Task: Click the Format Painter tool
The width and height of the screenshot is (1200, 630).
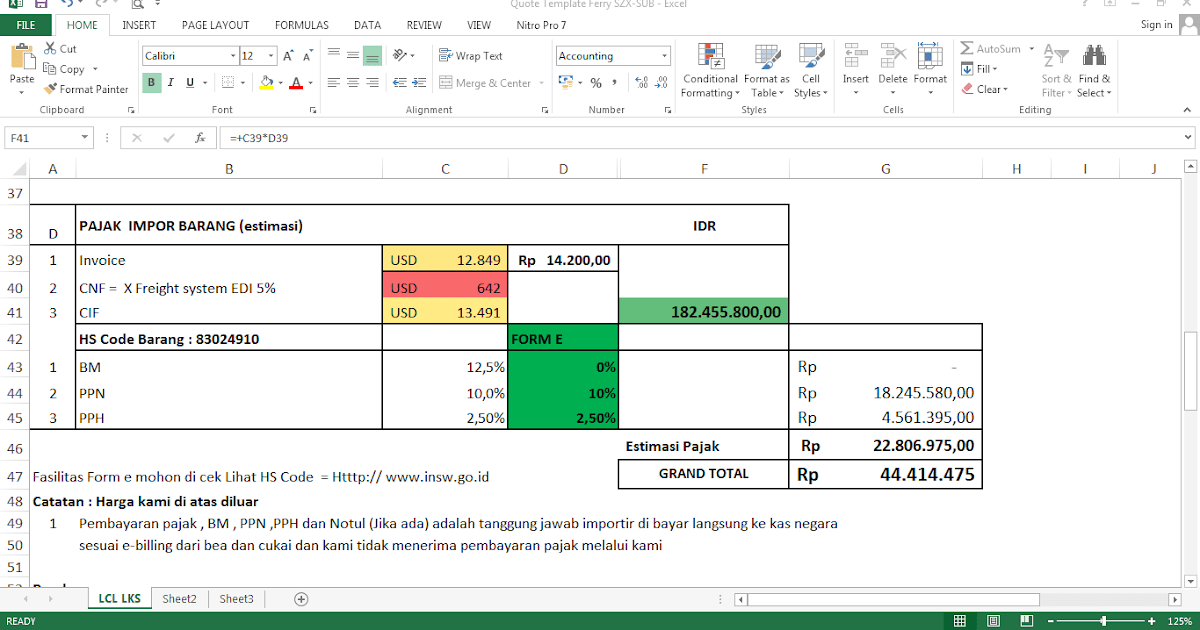Action: [87, 89]
